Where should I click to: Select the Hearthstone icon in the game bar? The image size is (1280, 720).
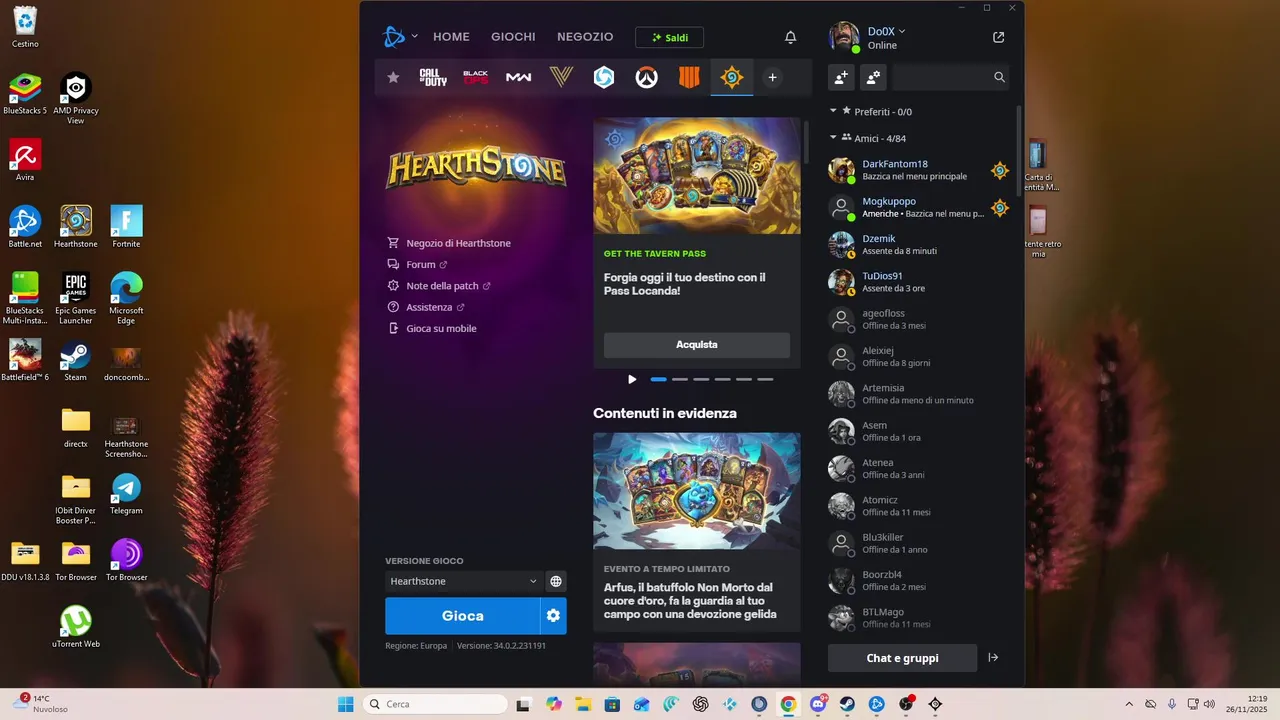pyautogui.click(x=732, y=77)
